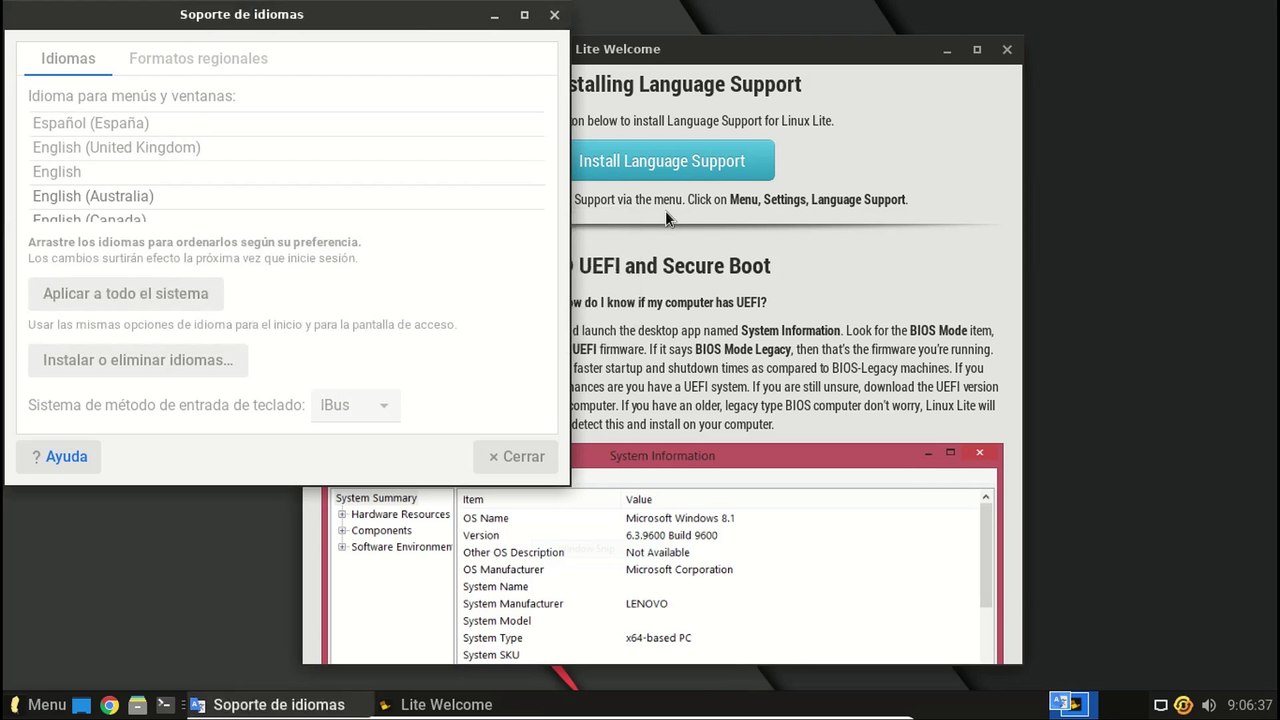Image resolution: width=1280 pixels, height=720 pixels.
Task: Open the IBus input method dropdown
Action: tap(356, 405)
